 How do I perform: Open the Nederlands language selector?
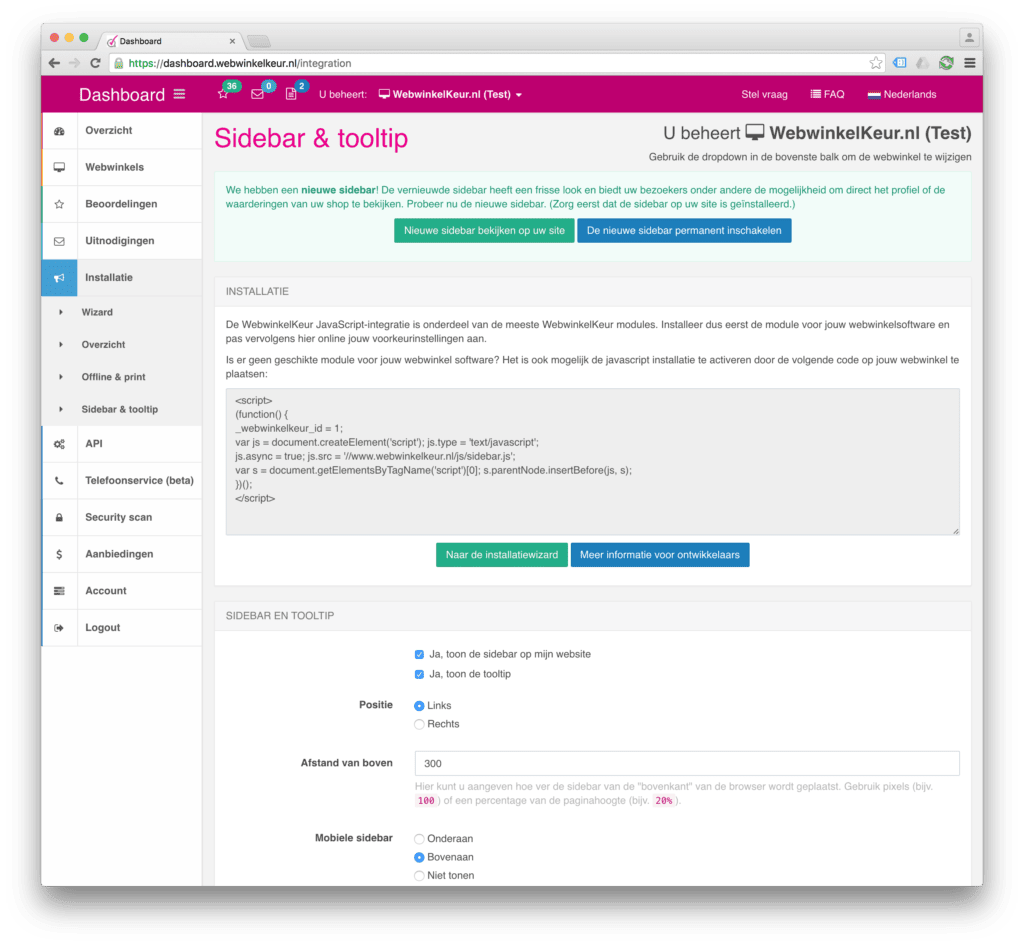pyautogui.click(x=901, y=95)
